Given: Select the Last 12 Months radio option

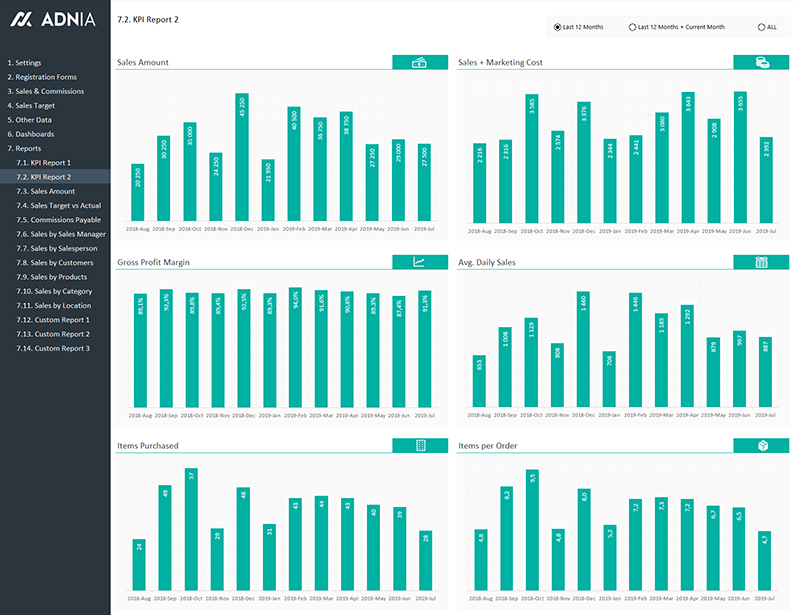Looking at the screenshot, I should [x=558, y=27].
